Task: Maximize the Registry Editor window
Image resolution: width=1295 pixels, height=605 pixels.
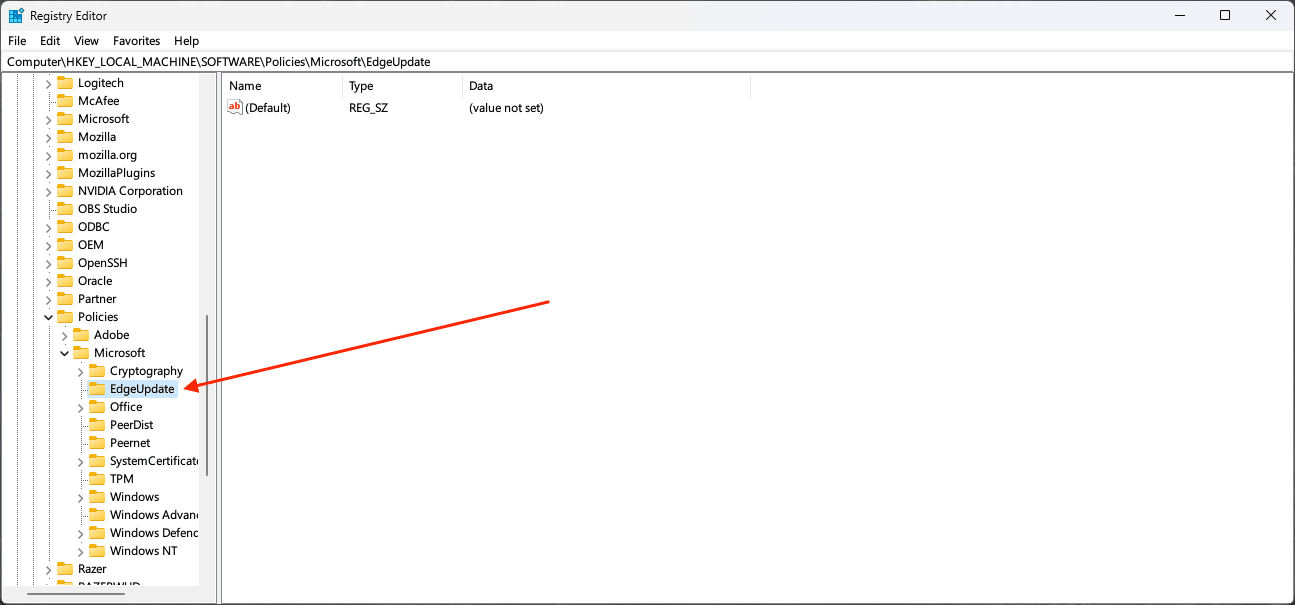Action: [1225, 15]
